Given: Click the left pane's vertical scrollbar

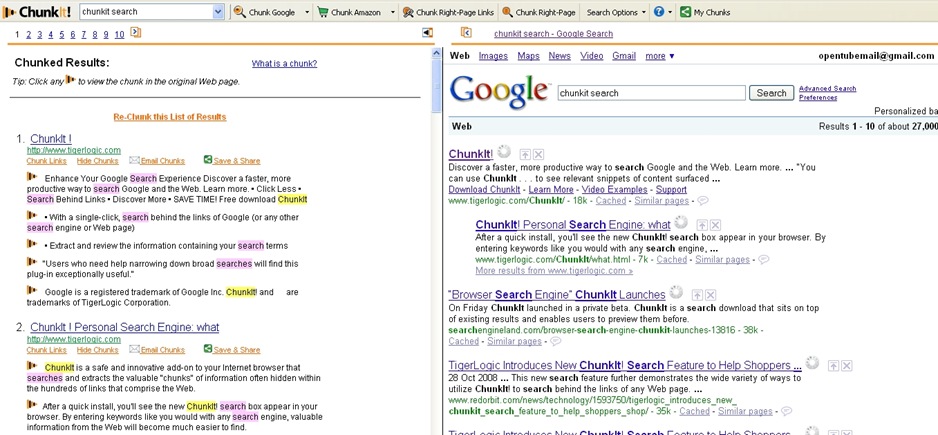Looking at the screenshot, I should point(435,250).
